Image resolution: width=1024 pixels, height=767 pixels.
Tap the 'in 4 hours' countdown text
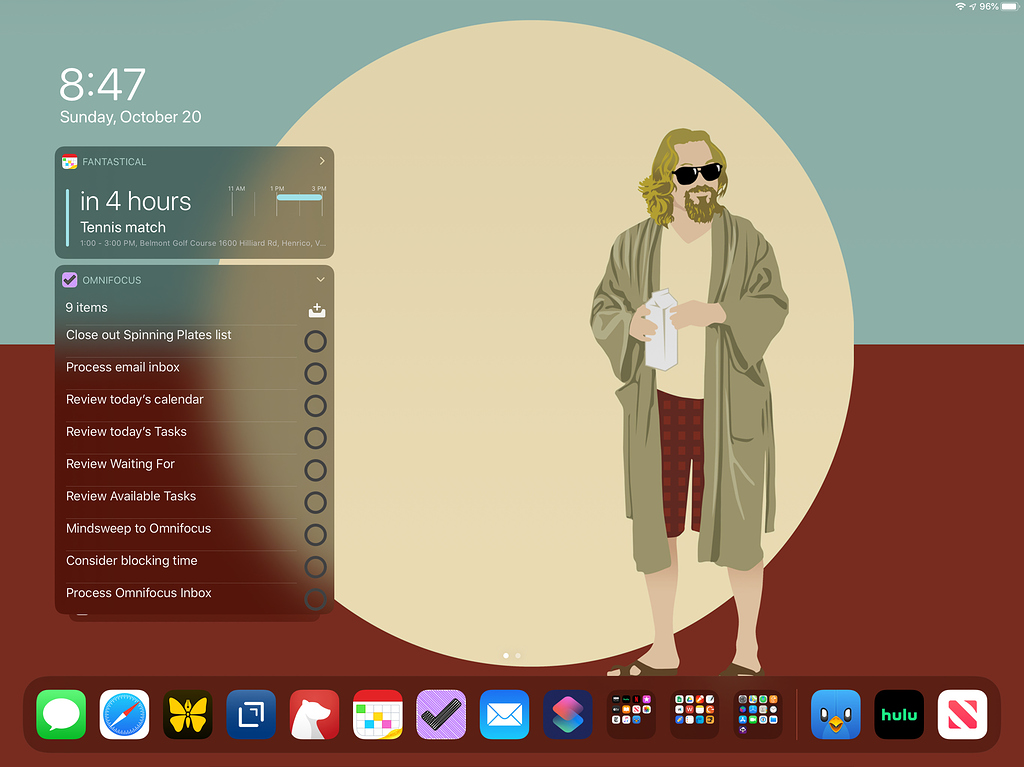click(x=135, y=201)
